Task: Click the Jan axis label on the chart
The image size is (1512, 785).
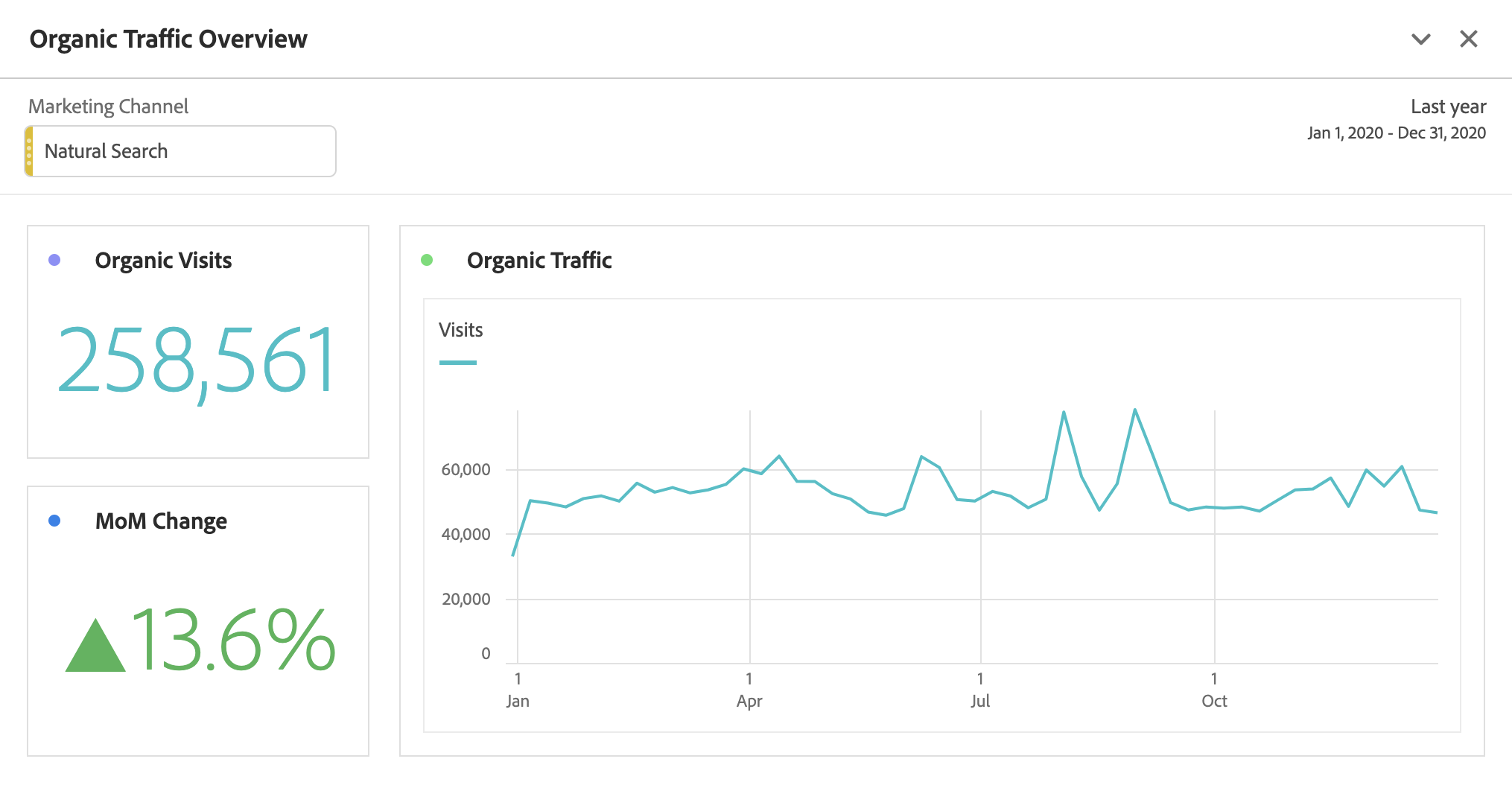Action: click(518, 701)
